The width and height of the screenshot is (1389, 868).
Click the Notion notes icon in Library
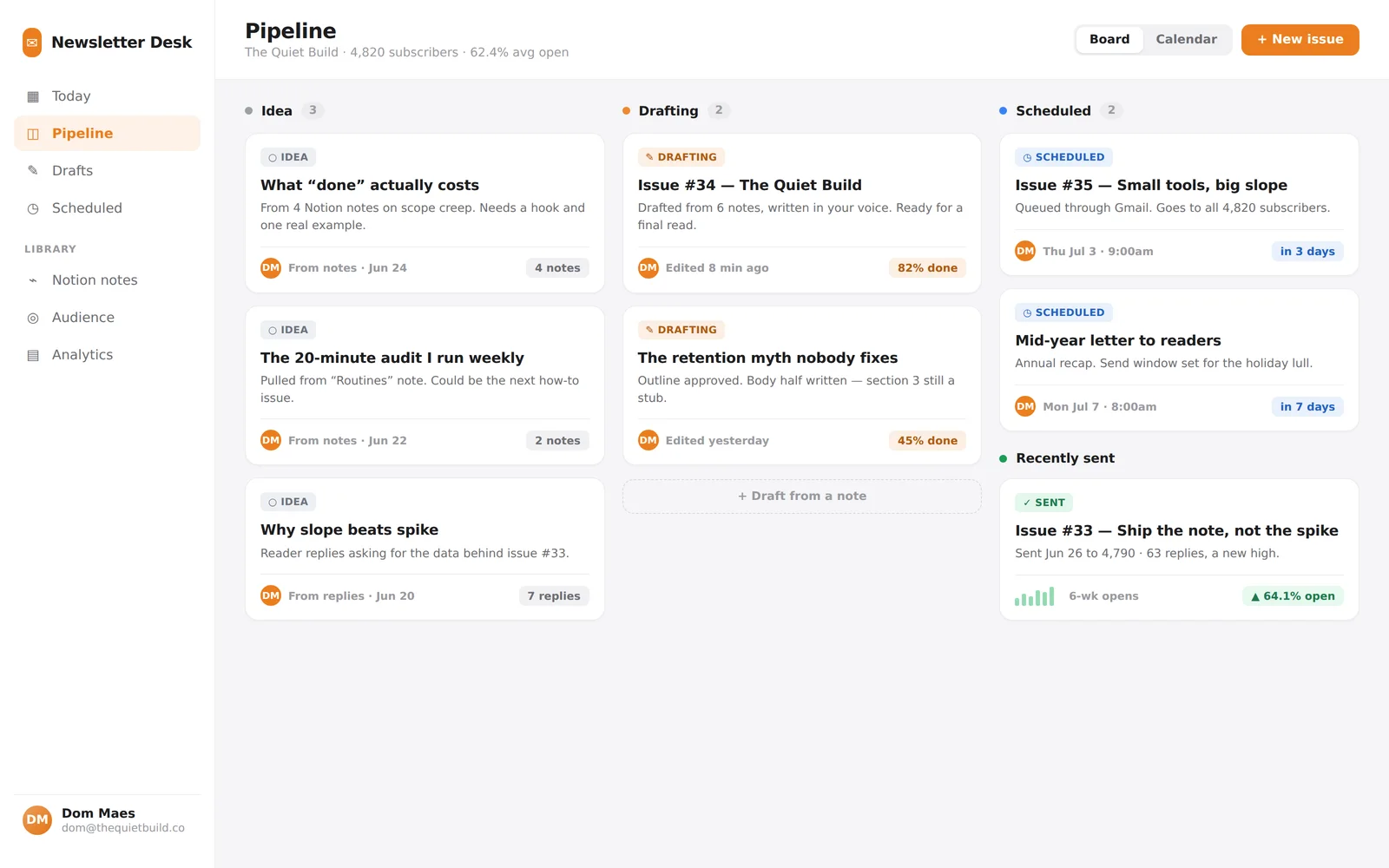point(33,280)
